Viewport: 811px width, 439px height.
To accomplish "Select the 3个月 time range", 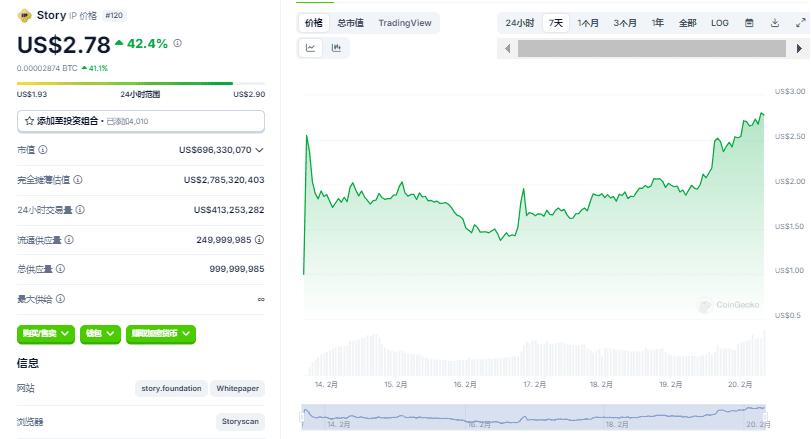I will click(625, 23).
